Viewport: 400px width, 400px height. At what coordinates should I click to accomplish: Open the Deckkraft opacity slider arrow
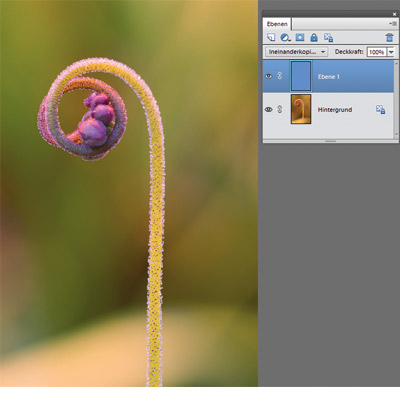click(x=391, y=52)
